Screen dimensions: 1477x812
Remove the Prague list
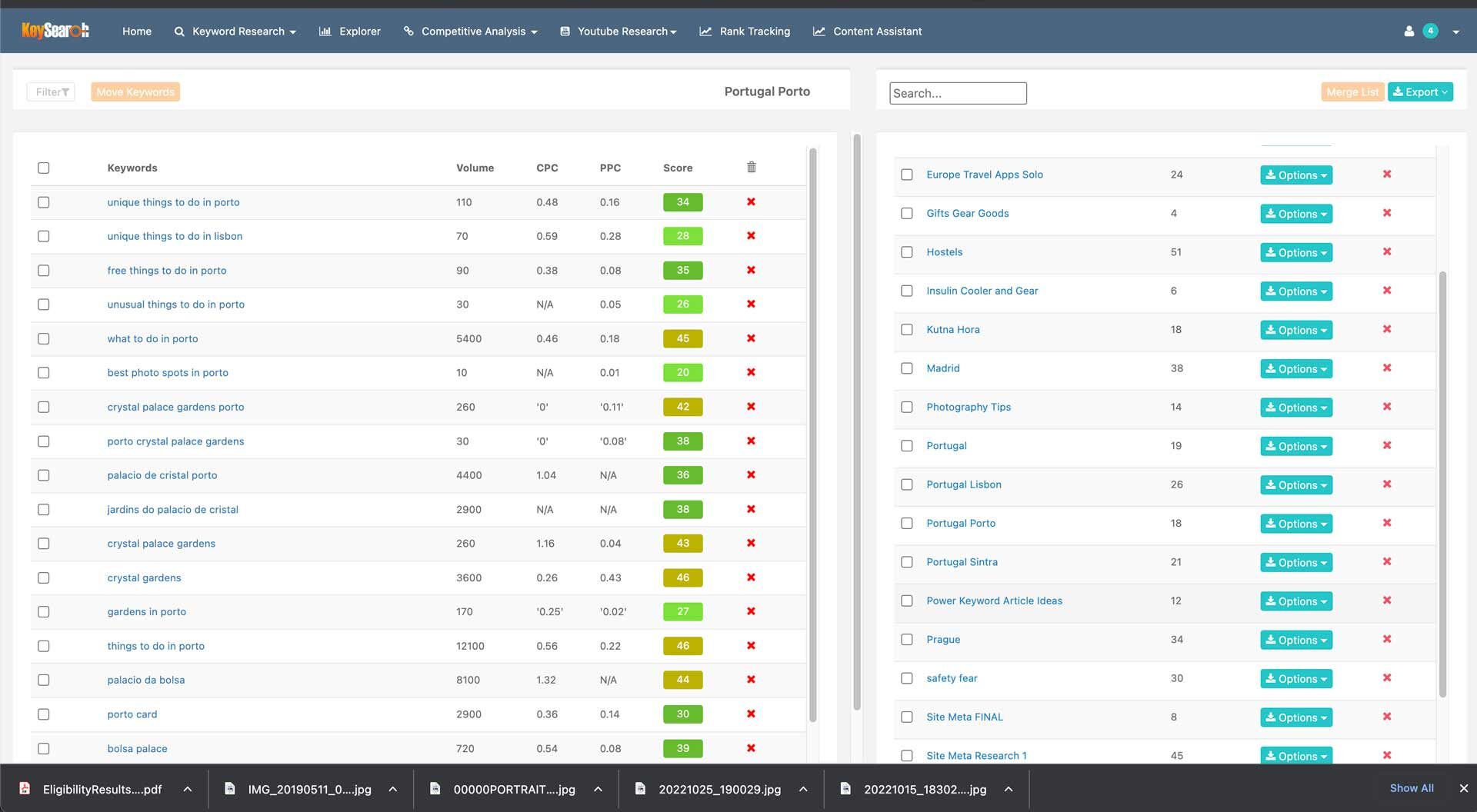click(1387, 639)
